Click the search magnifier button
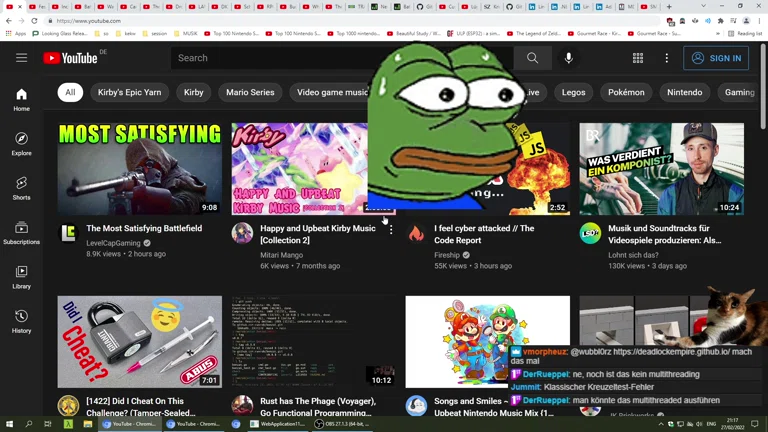This screenshot has width=768, height=432. click(x=532, y=58)
